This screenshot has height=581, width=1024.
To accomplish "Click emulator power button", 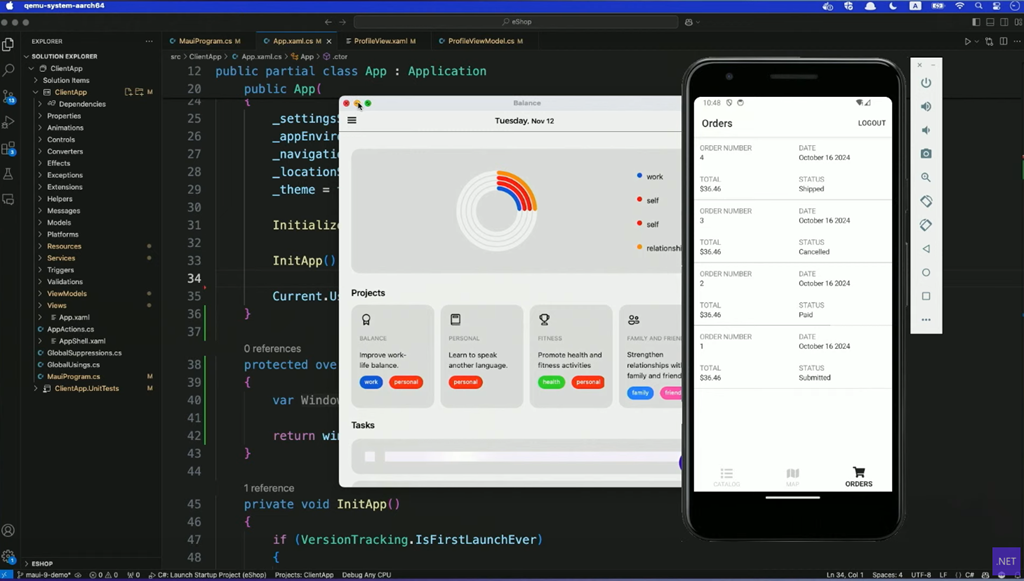I will click(x=925, y=83).
